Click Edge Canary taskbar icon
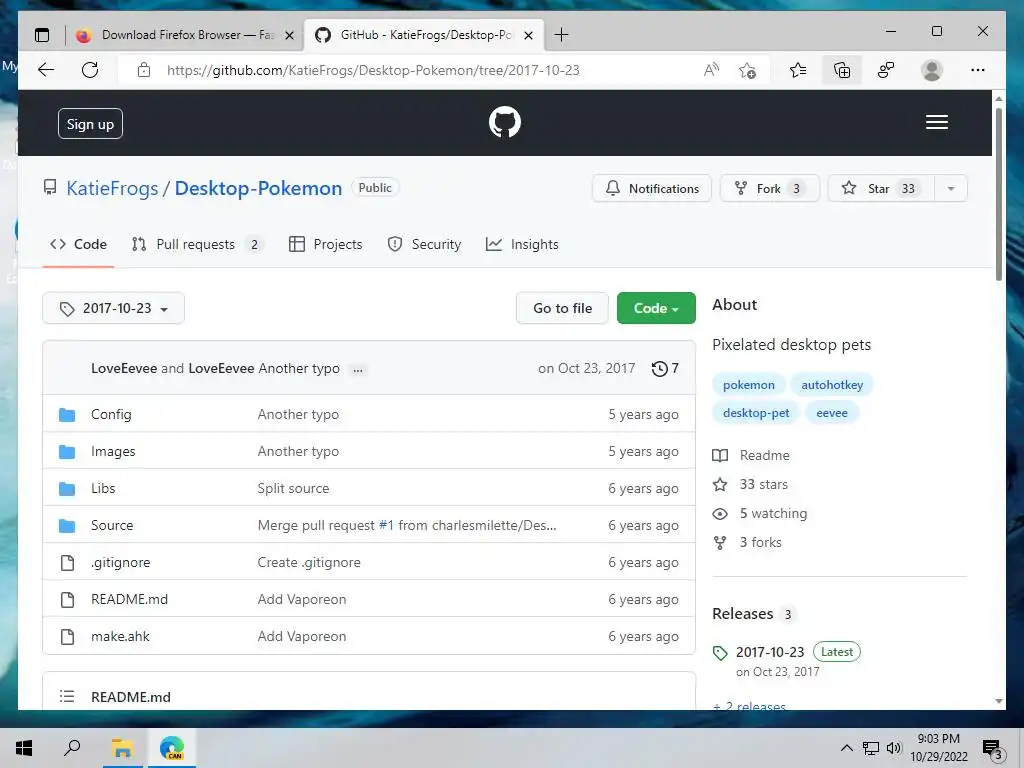Image resolution: width=1024 pixels, height=768 pixels. coord(172,748)
